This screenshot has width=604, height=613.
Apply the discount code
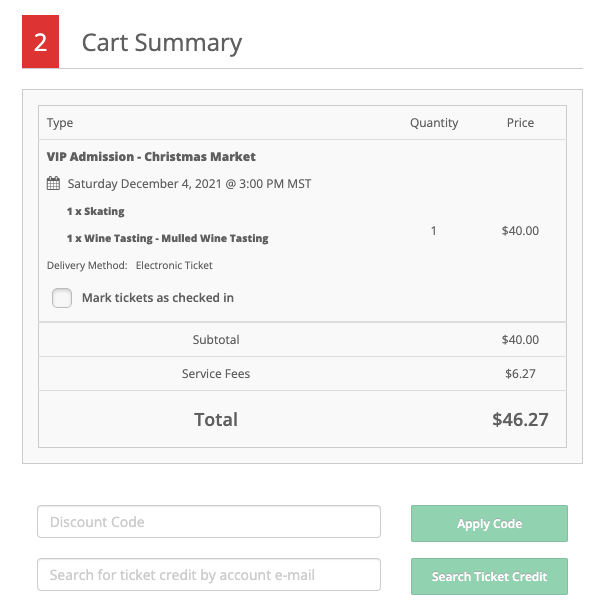[x=489, y=523]
